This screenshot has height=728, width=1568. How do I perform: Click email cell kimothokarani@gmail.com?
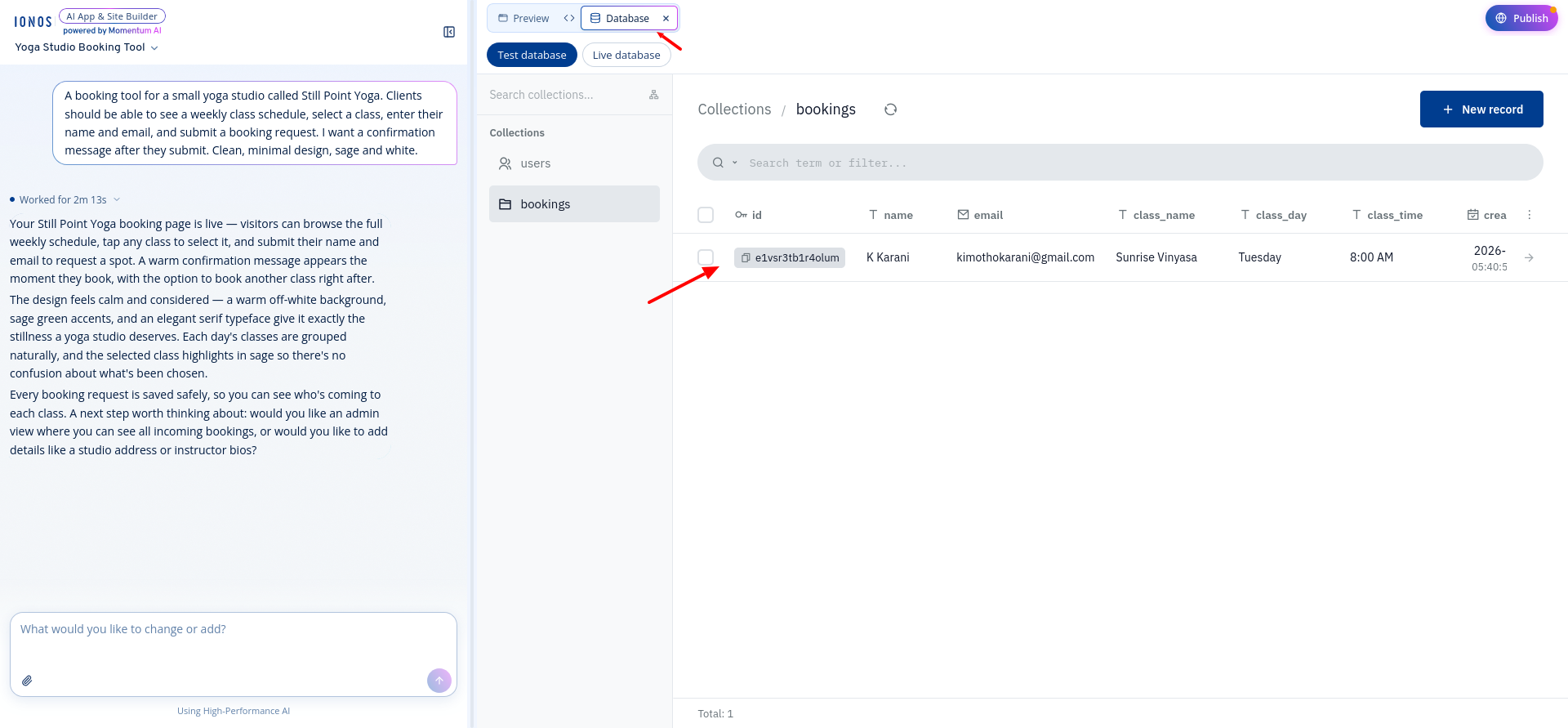pos(1025,257)
